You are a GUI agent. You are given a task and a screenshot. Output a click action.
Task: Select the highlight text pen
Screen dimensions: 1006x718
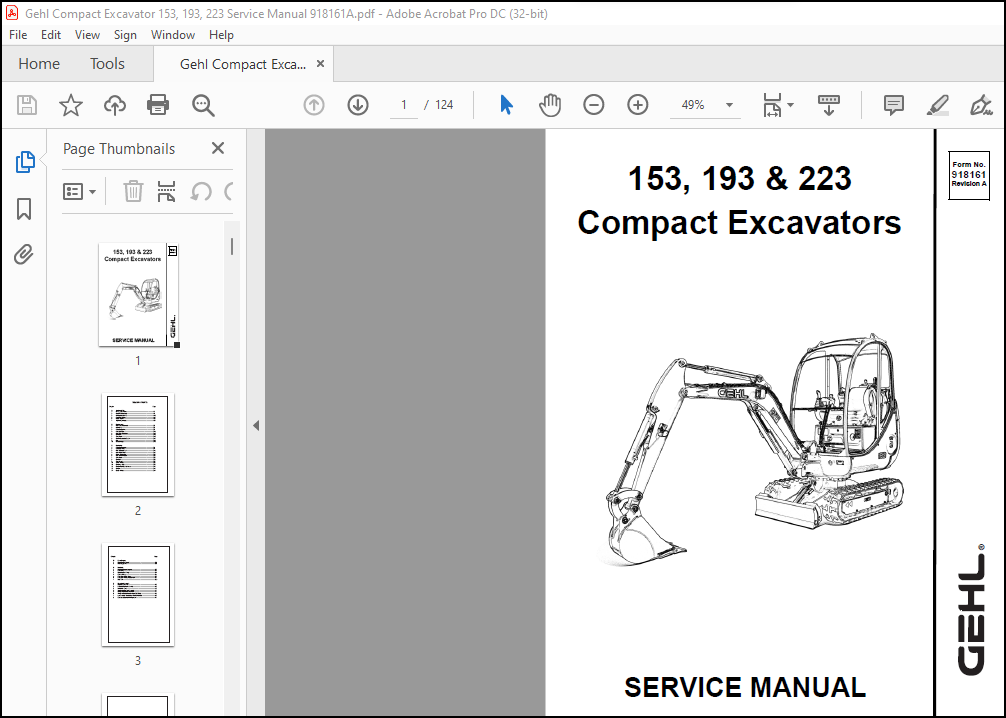tap(938, 105)
